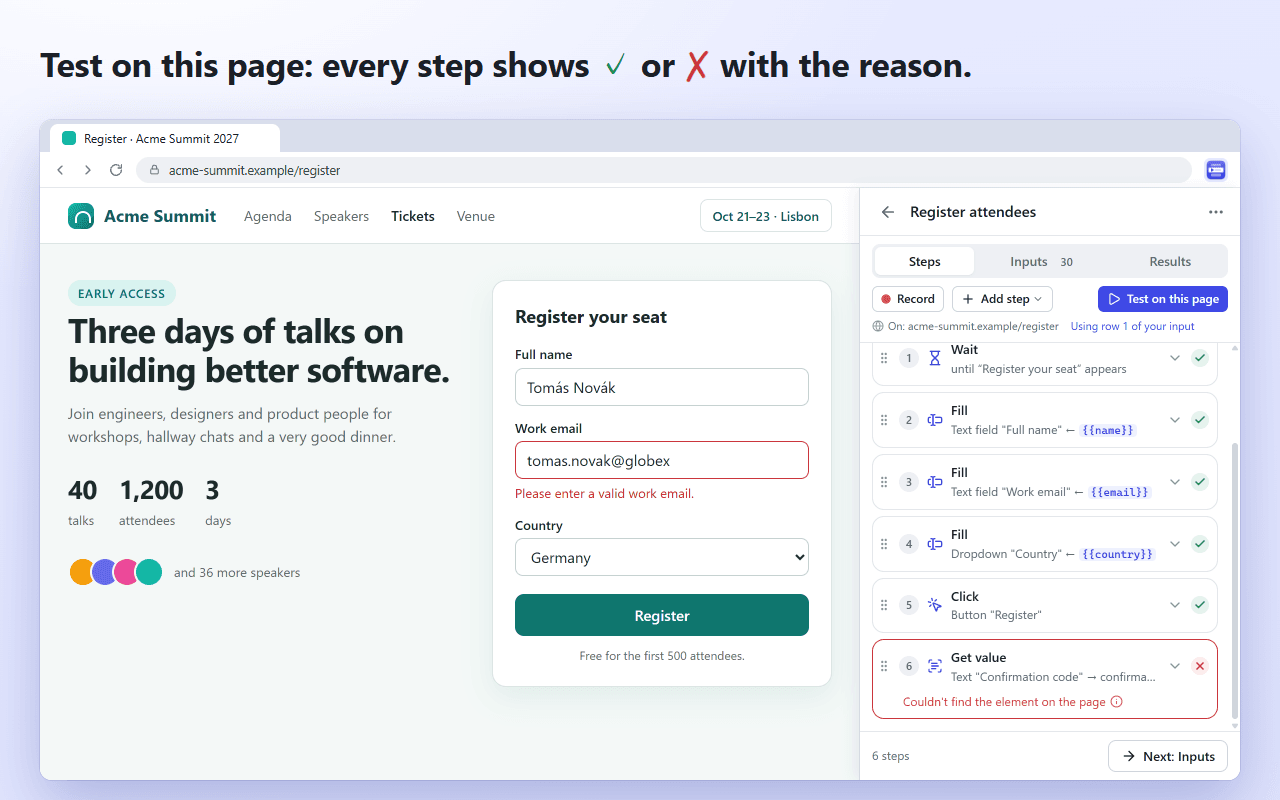Switch to the Inputs tab
Viewport: 1280px width, 800px height.
coord(1041,262)
